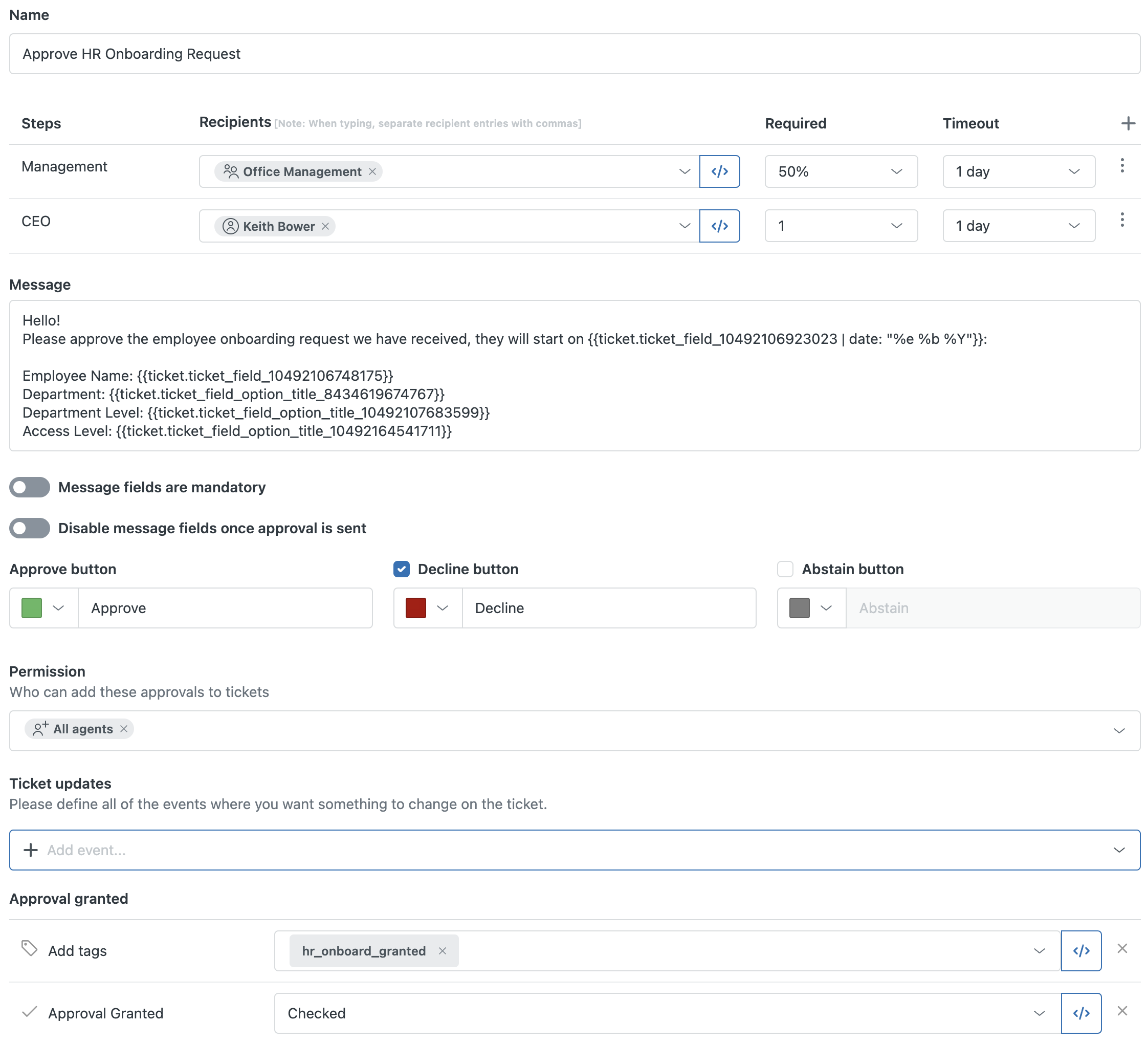Screen dimensions: 1148x1044
Task: Click the Ticket updates heading
Action: coord(60,784)
